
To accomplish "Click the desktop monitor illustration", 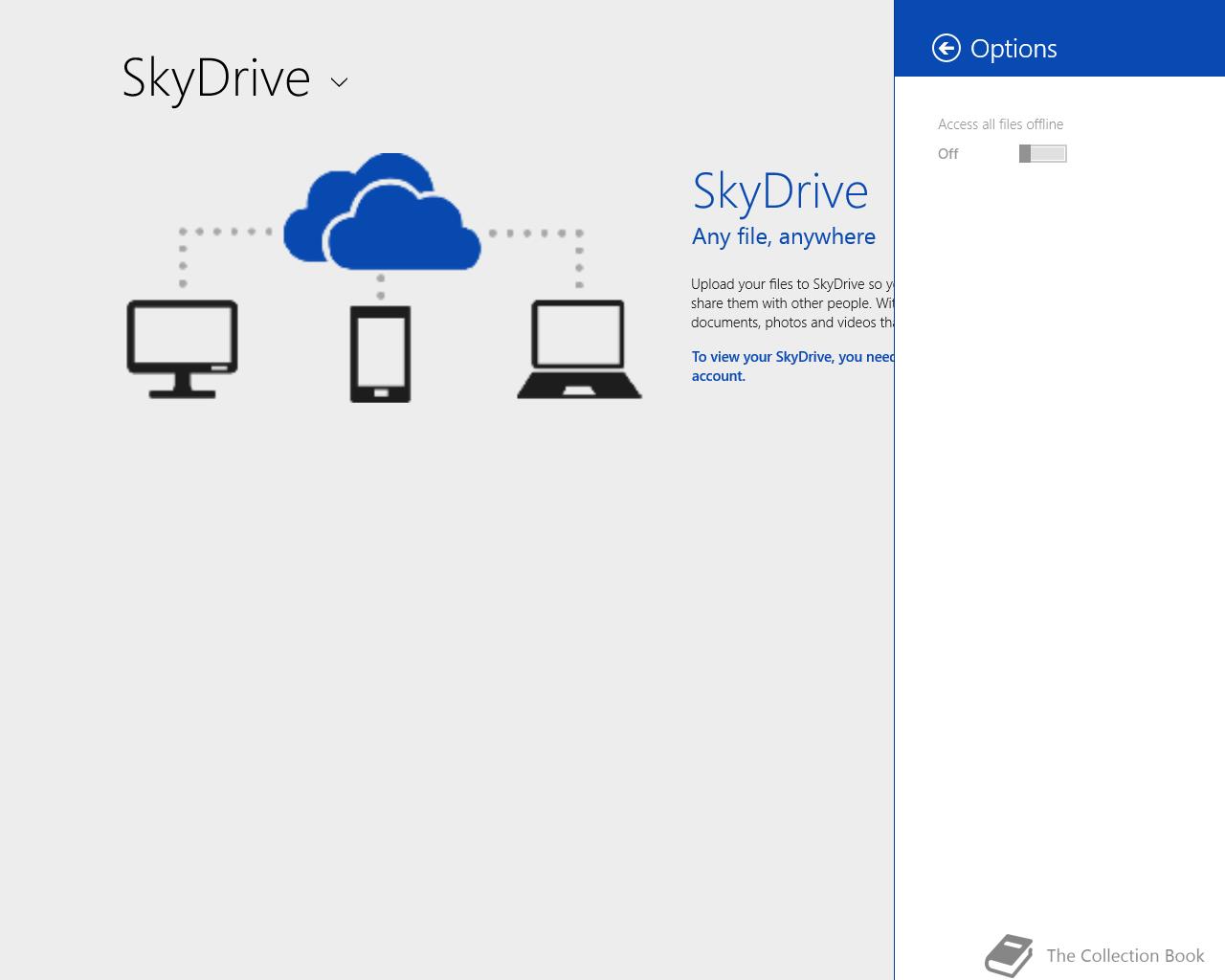I will click(x=182, y=348).
